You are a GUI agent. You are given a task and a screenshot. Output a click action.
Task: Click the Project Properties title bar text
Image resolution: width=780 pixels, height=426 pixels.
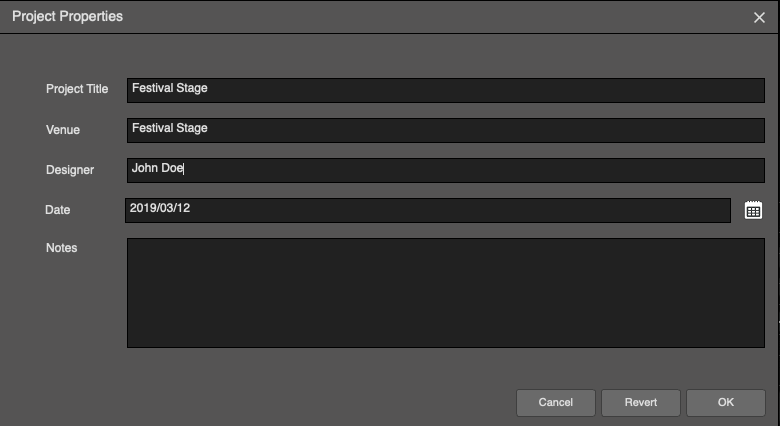coord(68,16)
